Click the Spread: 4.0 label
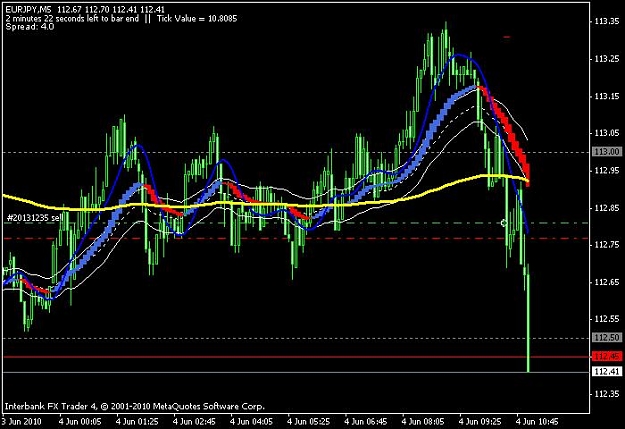The height and width of the screenshot is (429, 625). coord(30,27)
